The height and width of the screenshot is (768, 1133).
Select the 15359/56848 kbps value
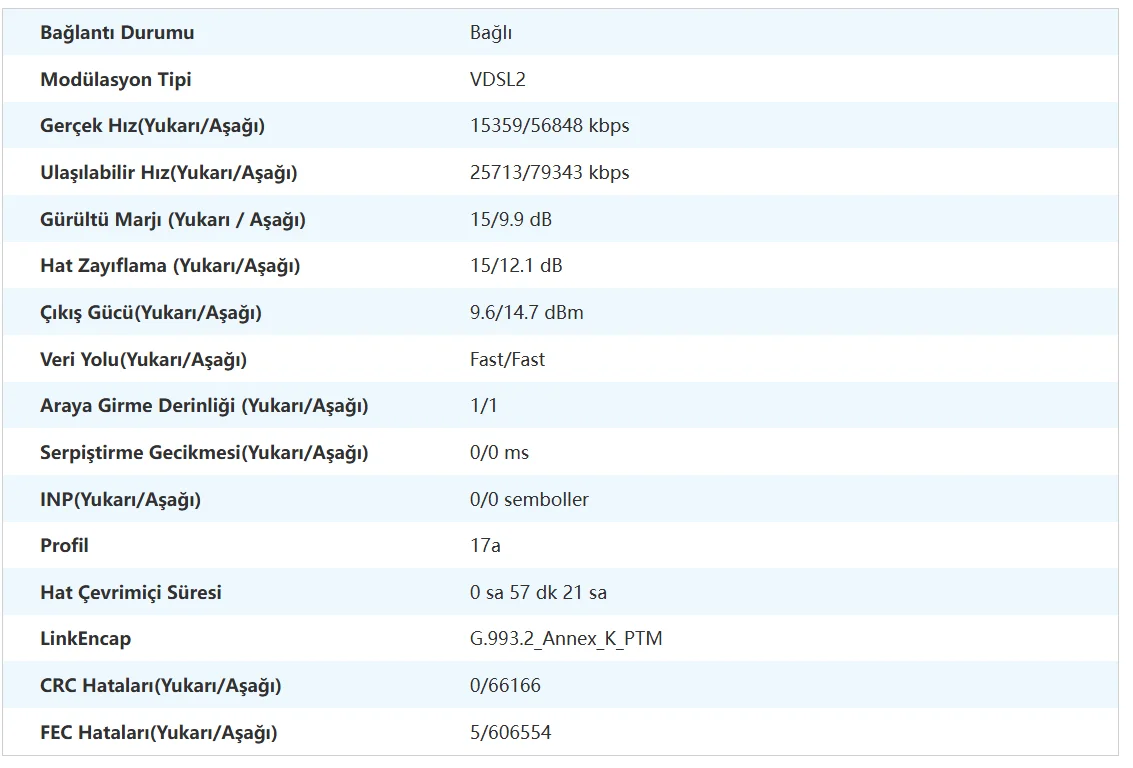(549, 126)
